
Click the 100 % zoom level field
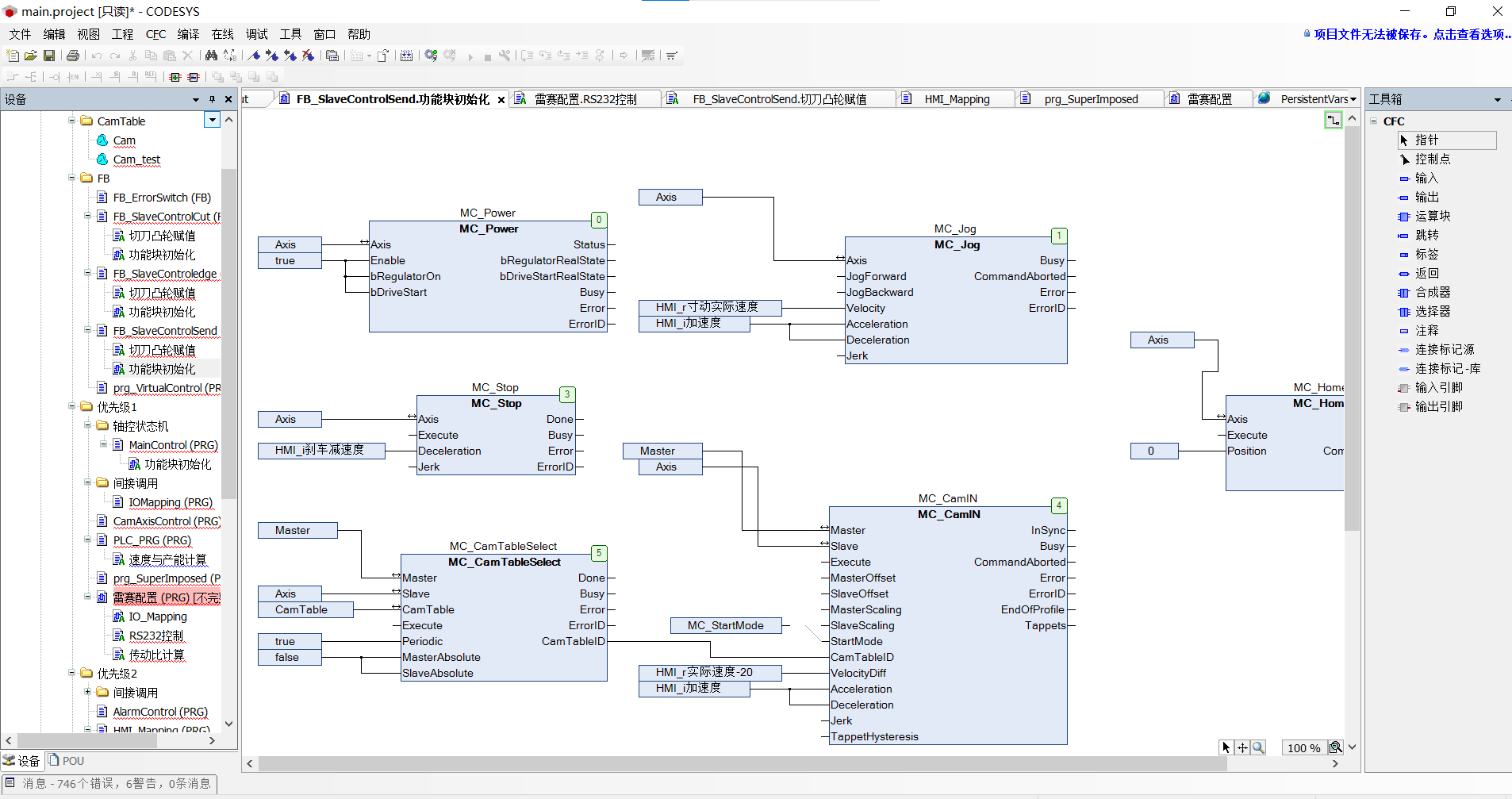pyautogui.click(x=1303, y=747)
